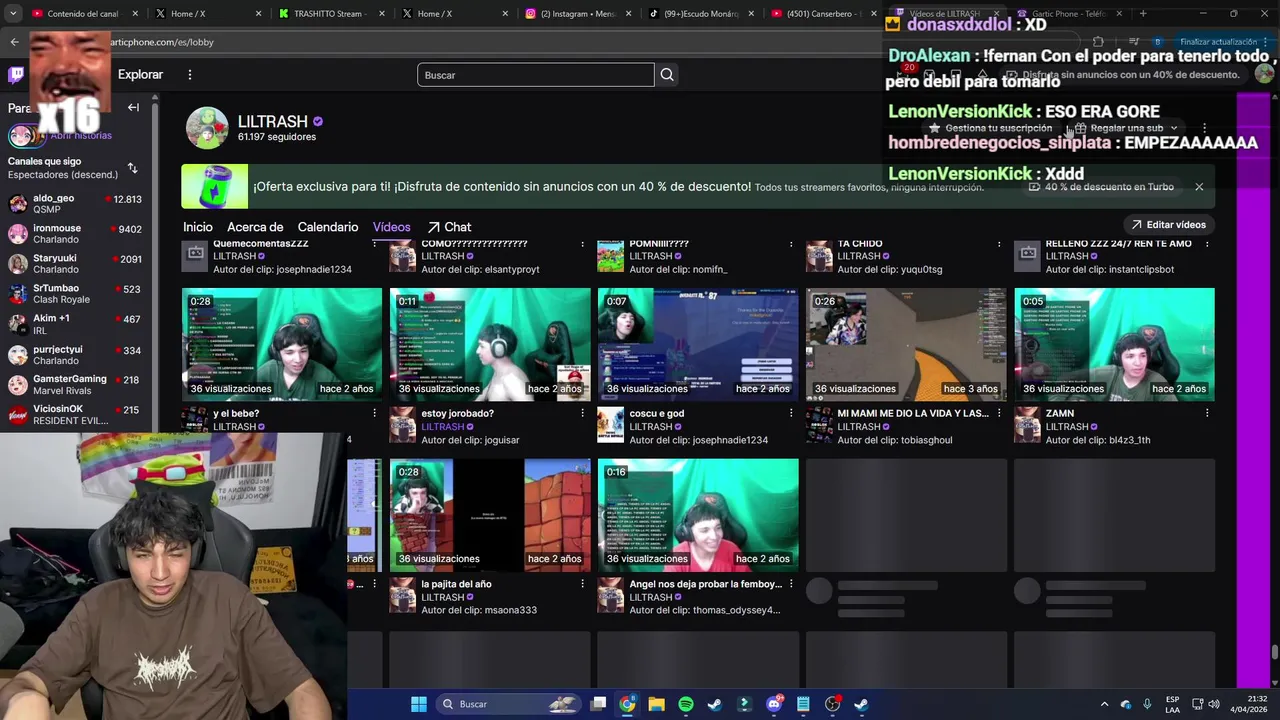Open options for 'la pajita del año' clip

(583, 584)
